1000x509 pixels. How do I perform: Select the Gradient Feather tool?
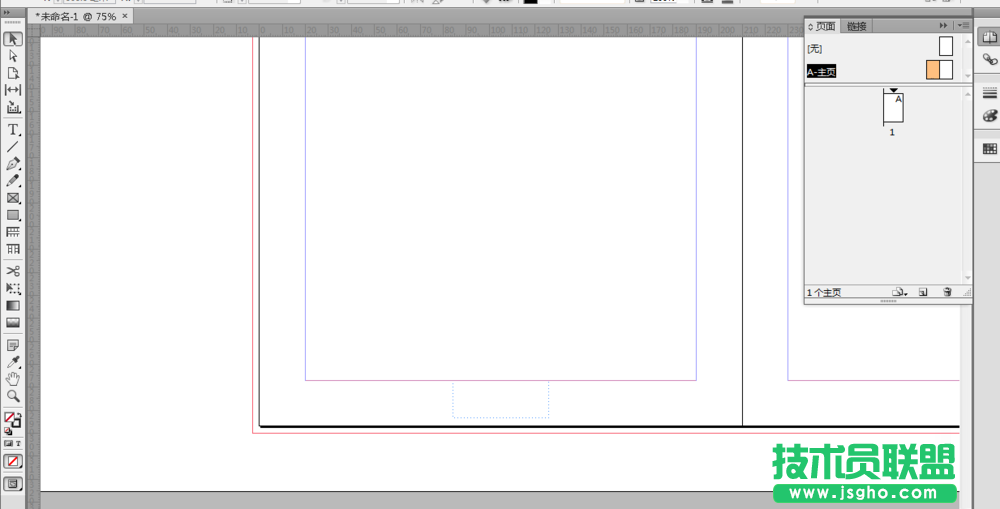(x=13, y=323)
